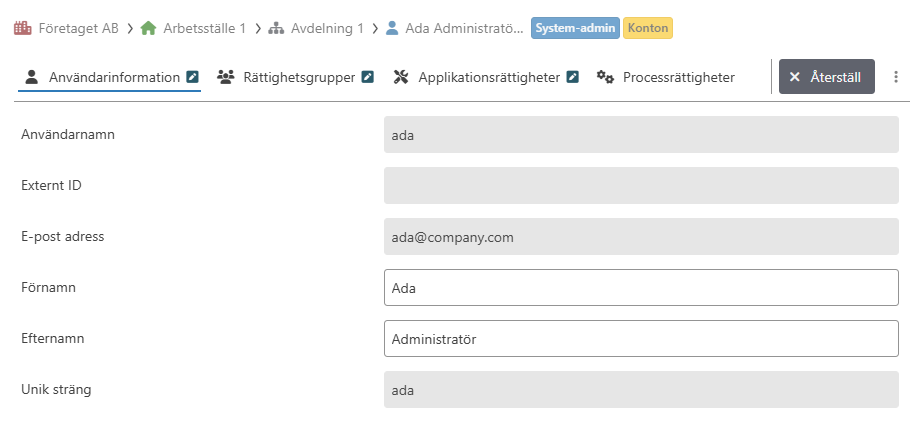
Task: Click edit pencil icon next to Rättighetsgrupper
Action: (x=368, y=77)
